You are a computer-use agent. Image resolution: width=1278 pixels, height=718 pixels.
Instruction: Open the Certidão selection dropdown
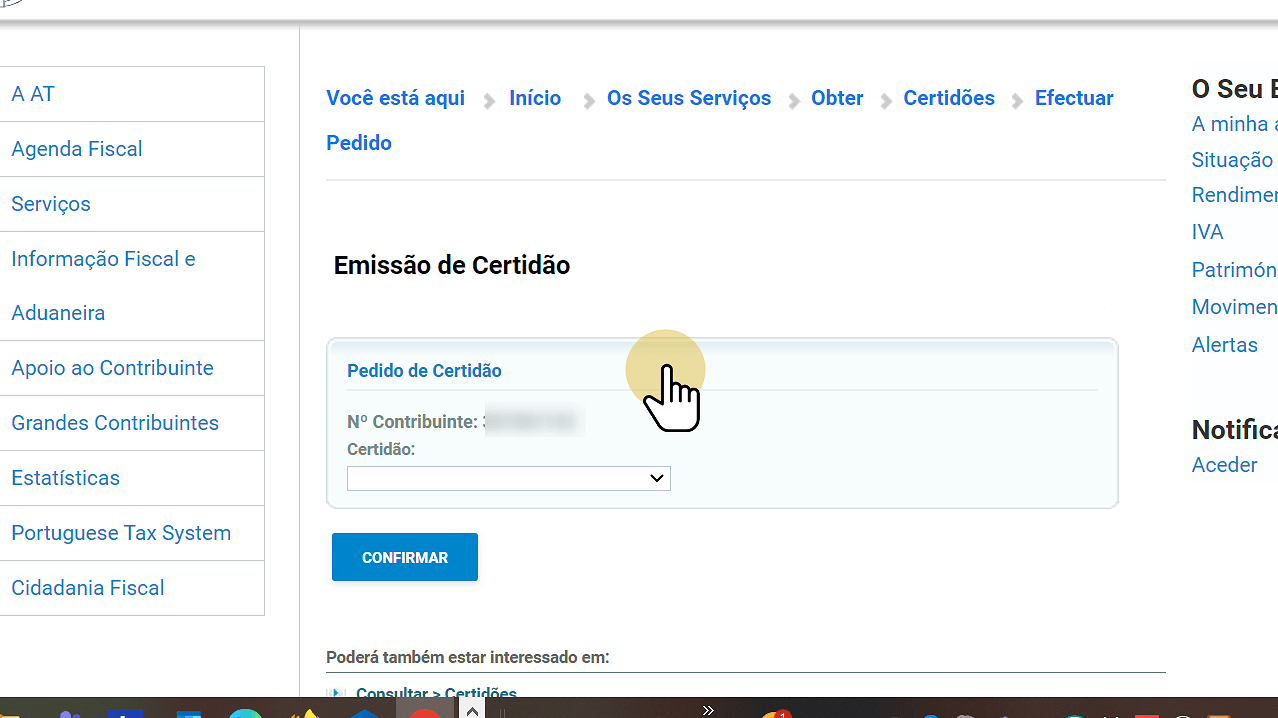[x=508, y=478]
